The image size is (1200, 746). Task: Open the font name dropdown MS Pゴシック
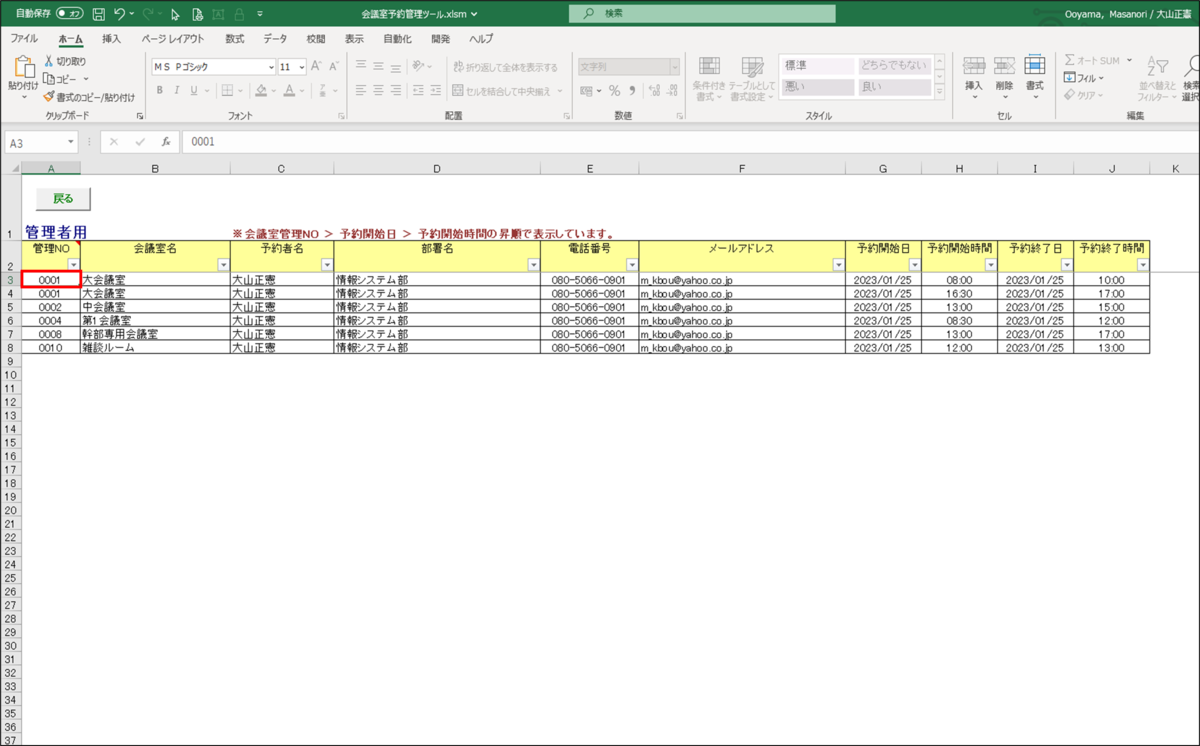[272, 67]
